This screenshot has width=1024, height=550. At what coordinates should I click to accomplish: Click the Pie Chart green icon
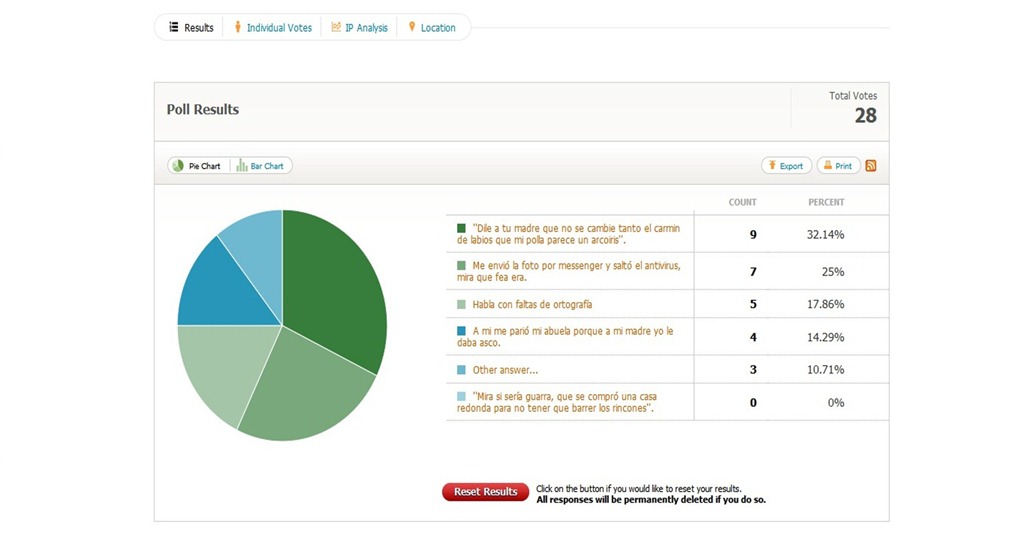coord(178,166)
